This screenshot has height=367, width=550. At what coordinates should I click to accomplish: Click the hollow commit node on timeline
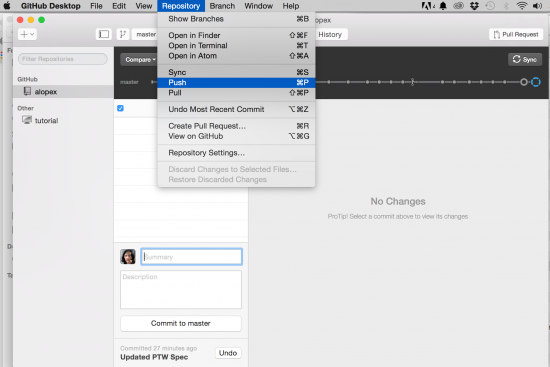tap(524, 82)
